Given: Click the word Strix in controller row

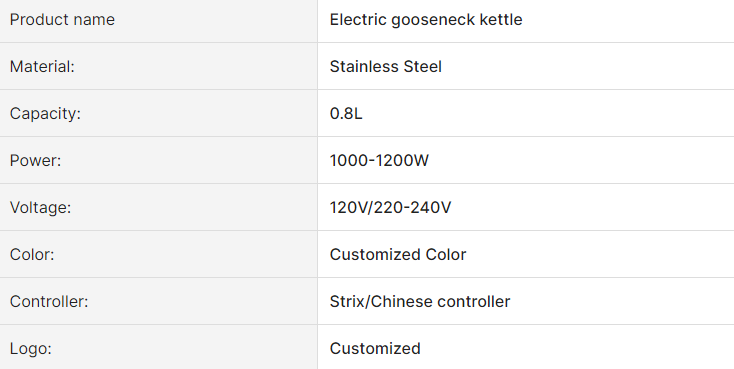Looking at the screenshot, I should [x=345, y=302].
